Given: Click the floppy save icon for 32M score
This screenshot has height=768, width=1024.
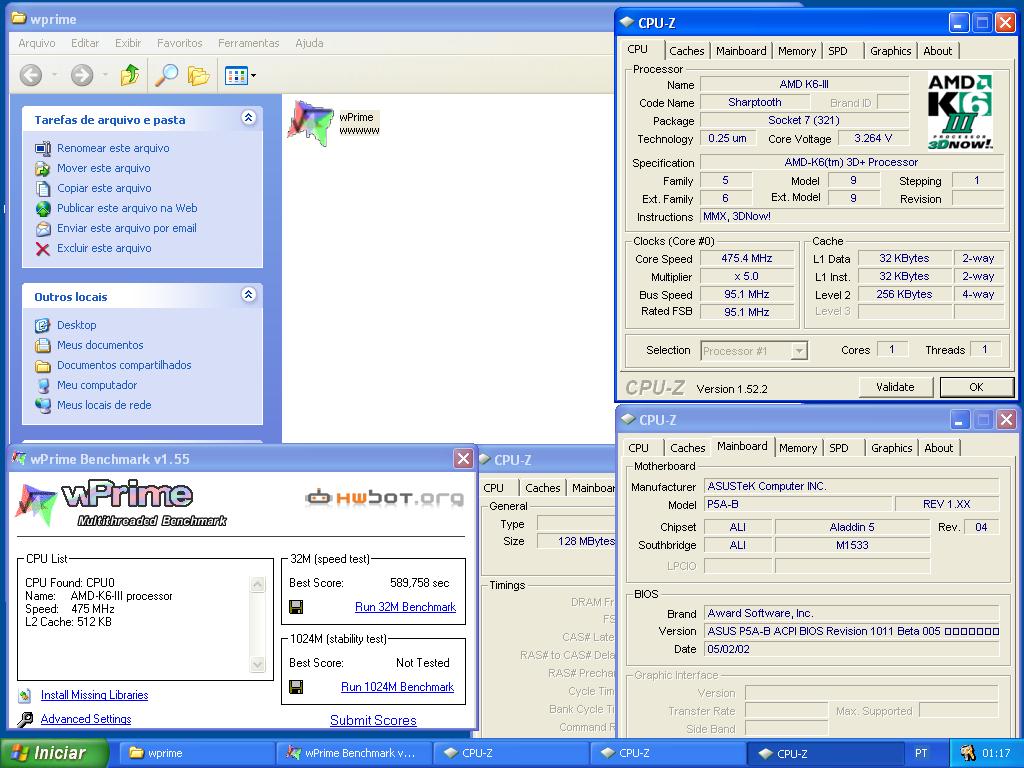Looking at the screenshot, I should (x=296, y=607).
